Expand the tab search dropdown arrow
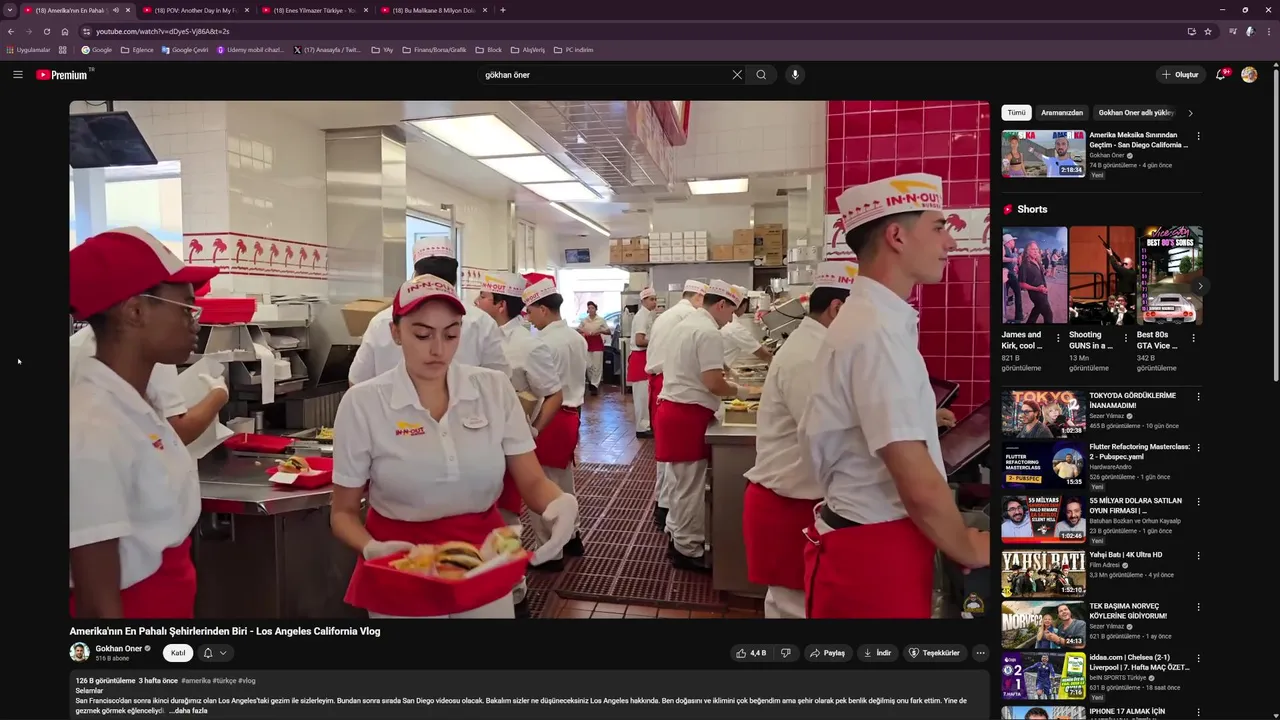Image resolution: width=1280 pixels, height=720 pixels. [x=10, y=10]
